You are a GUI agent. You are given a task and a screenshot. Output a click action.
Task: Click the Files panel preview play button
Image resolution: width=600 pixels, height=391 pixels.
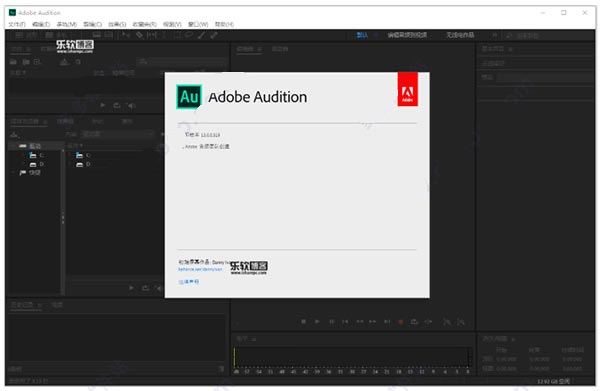coord(103,105)
